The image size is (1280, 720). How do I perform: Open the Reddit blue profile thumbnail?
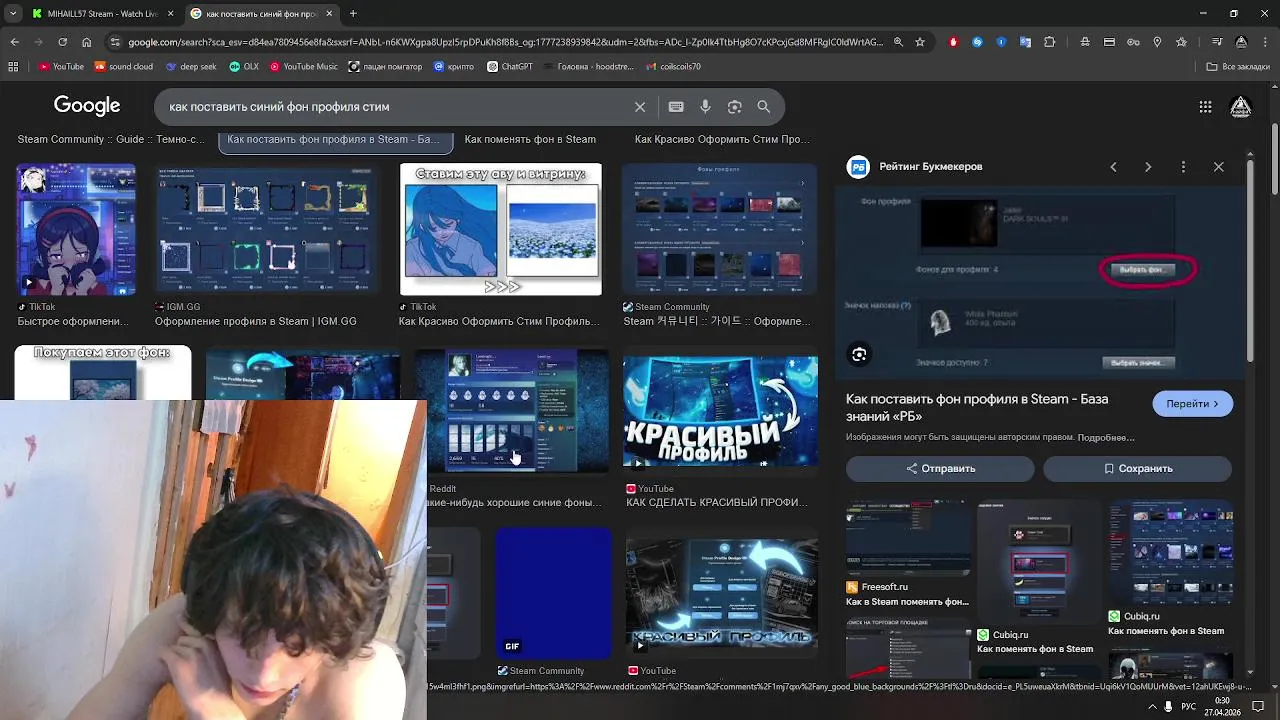pyautogui.click(x=512, y=412)
